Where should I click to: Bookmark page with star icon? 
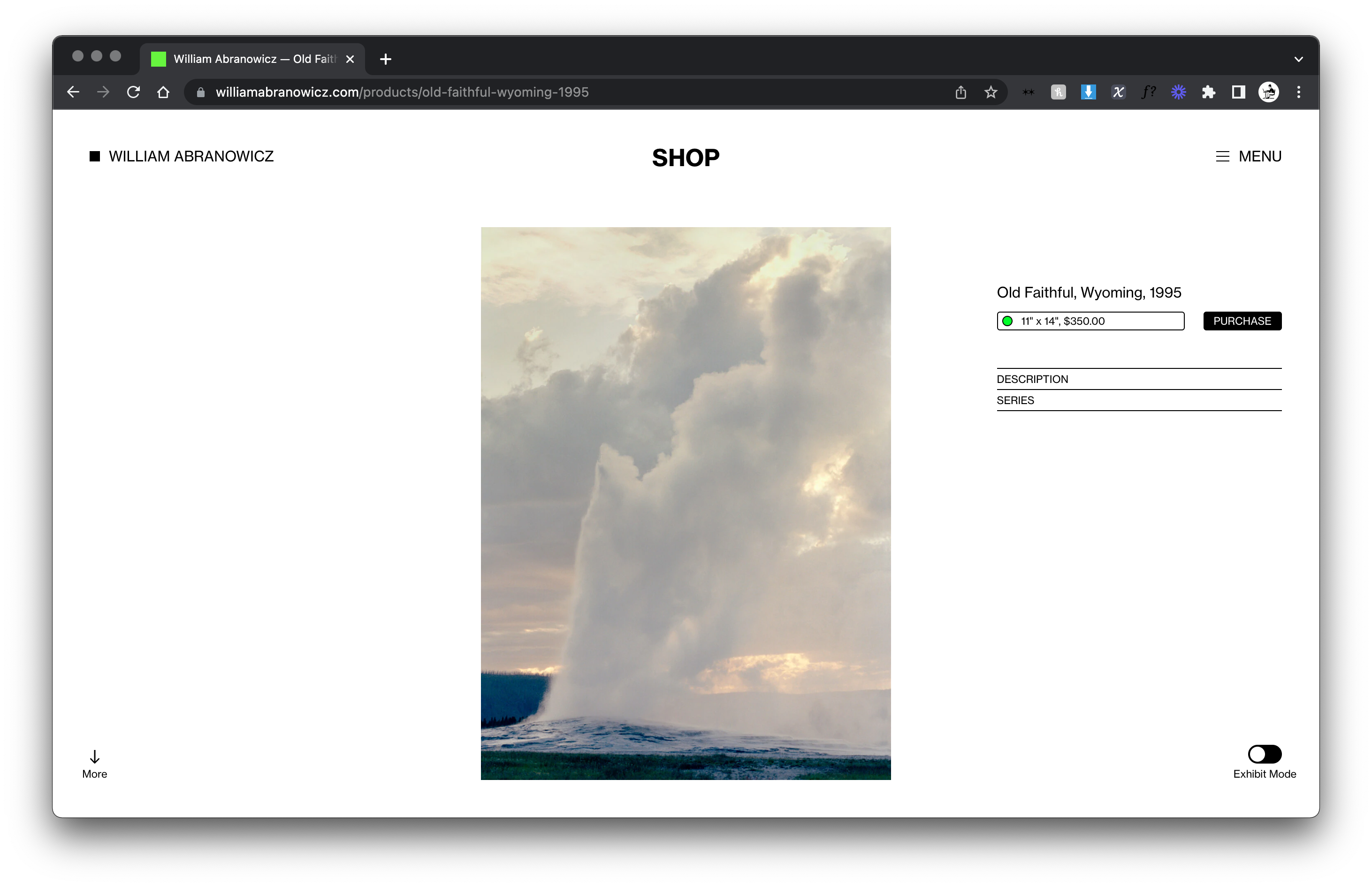(x=990, y=92)
